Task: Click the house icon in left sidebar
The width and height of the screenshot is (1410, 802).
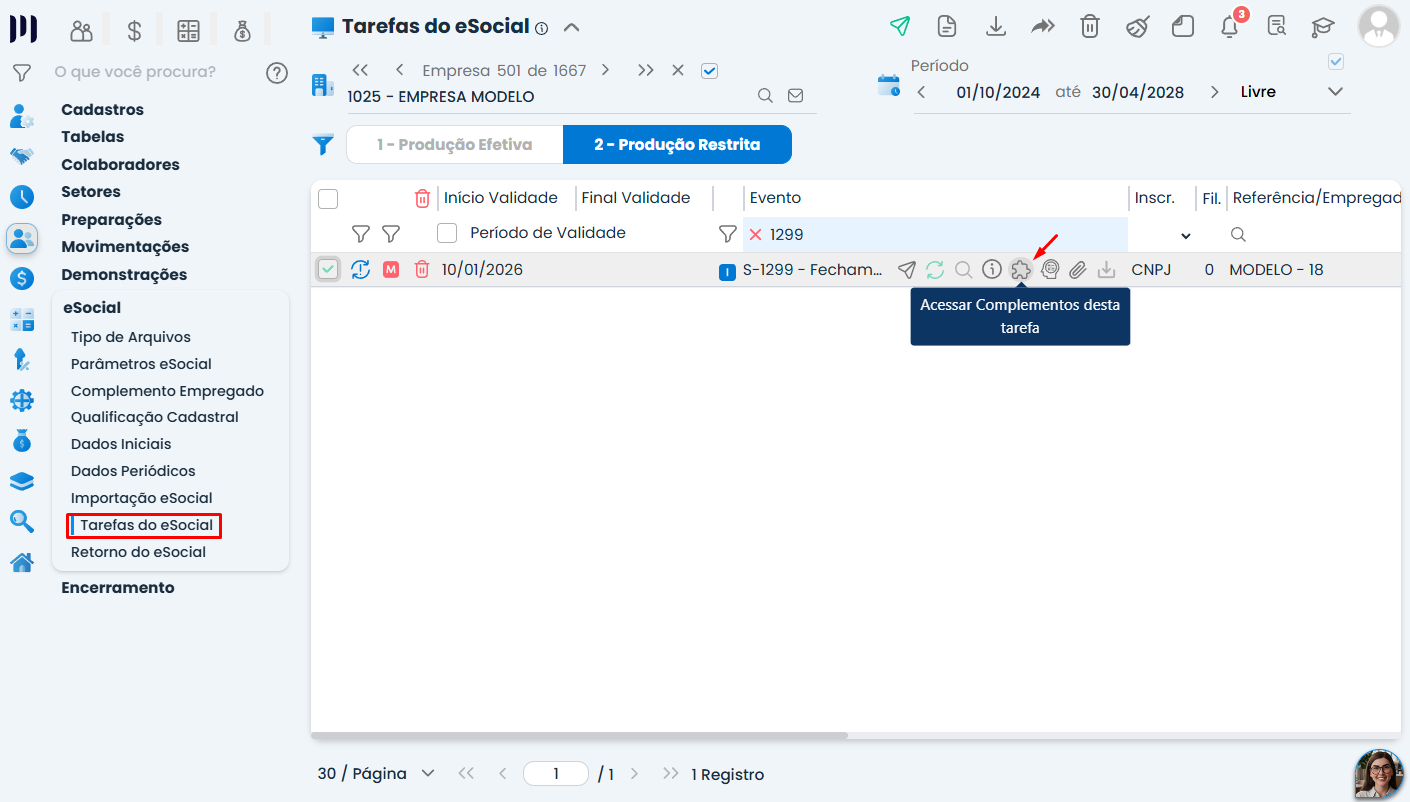Action: 22,563
